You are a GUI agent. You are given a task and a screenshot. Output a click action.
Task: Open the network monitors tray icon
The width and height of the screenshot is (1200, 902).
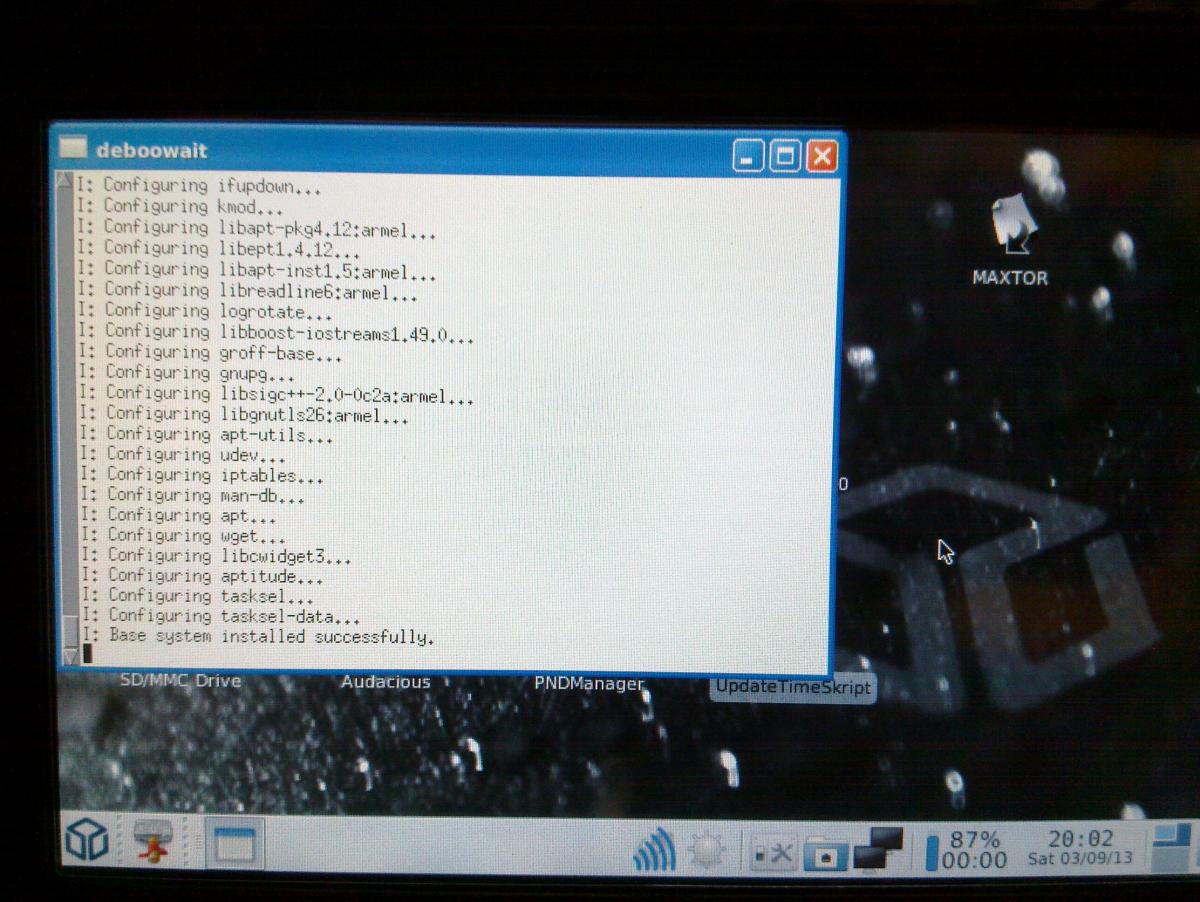pyautogui.click(x=880, y=849)
